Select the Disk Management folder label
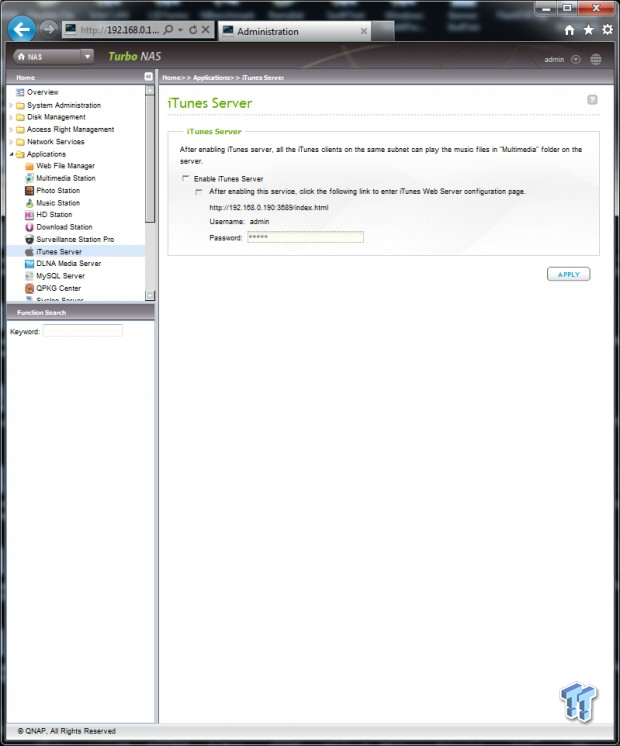 click(x=56, y=117)
